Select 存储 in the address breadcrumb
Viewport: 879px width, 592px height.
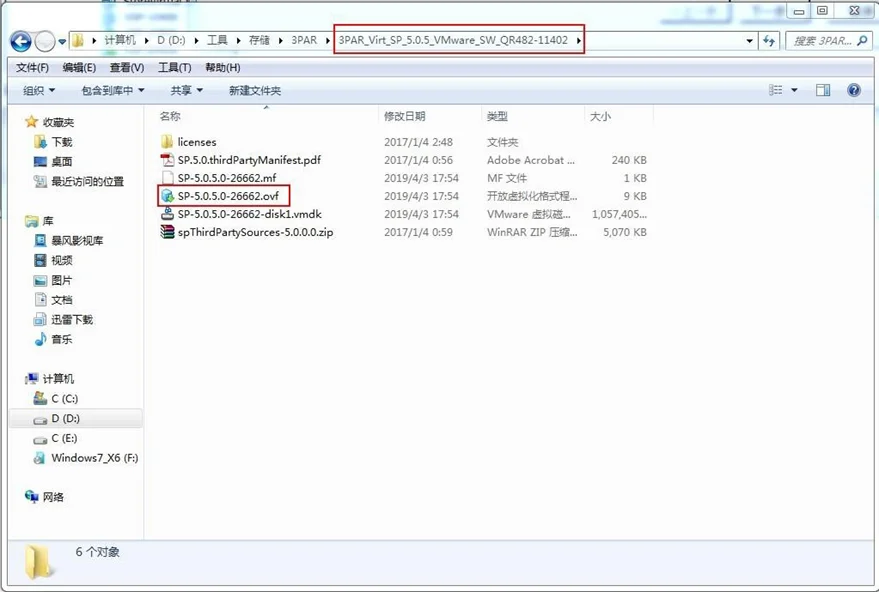point(260,40)
